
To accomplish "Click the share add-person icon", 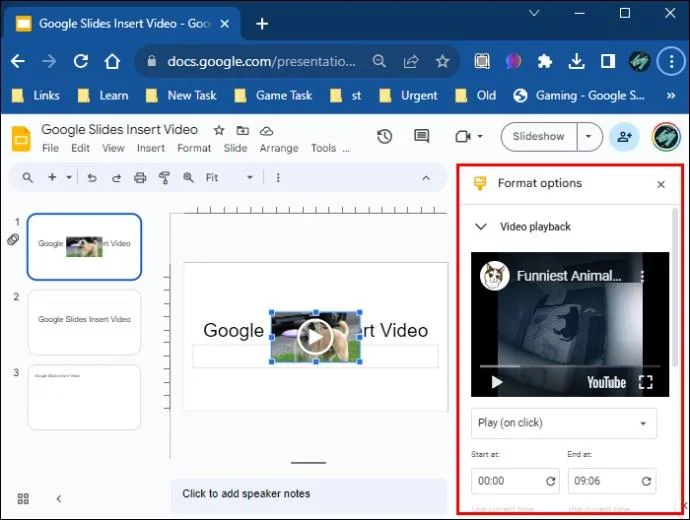I will pos(624,137).
